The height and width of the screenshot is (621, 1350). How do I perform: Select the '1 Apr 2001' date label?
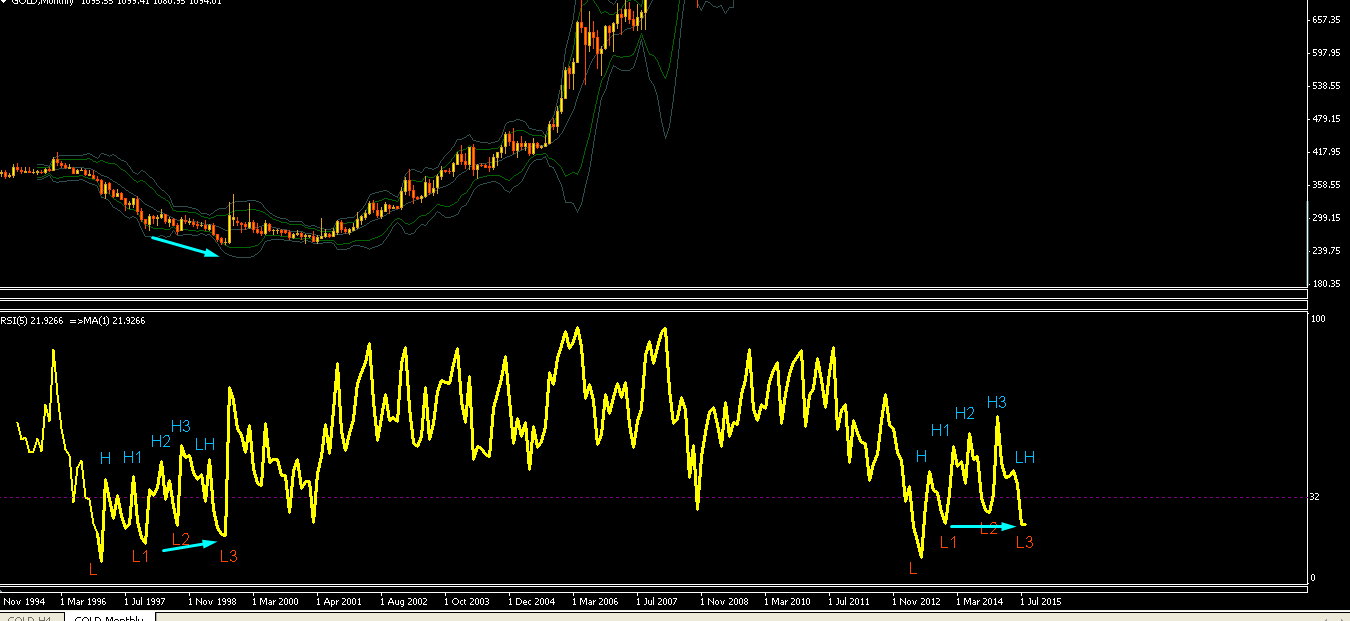coord(338,602)
